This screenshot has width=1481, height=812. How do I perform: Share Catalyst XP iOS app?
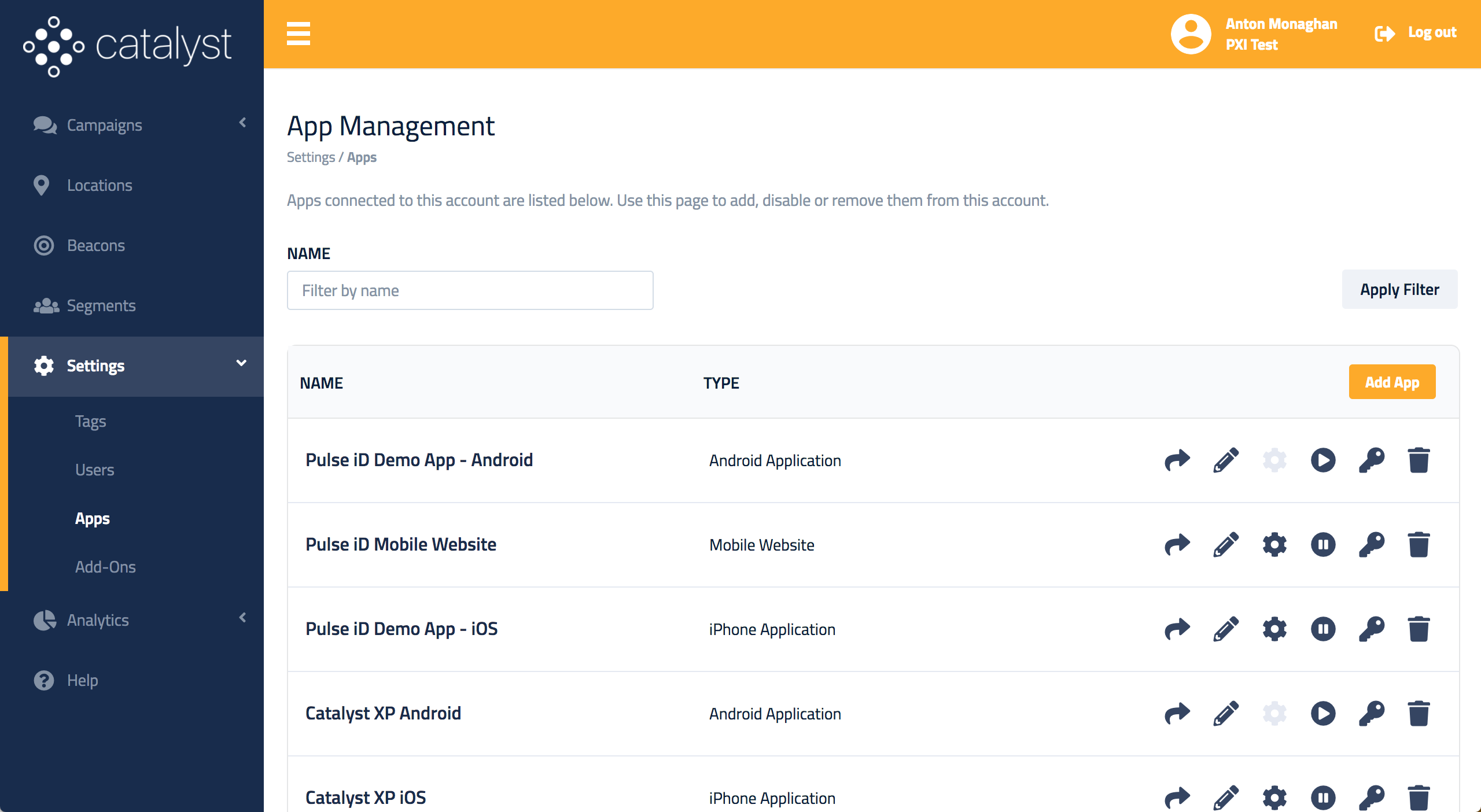tap(1177, 798)
